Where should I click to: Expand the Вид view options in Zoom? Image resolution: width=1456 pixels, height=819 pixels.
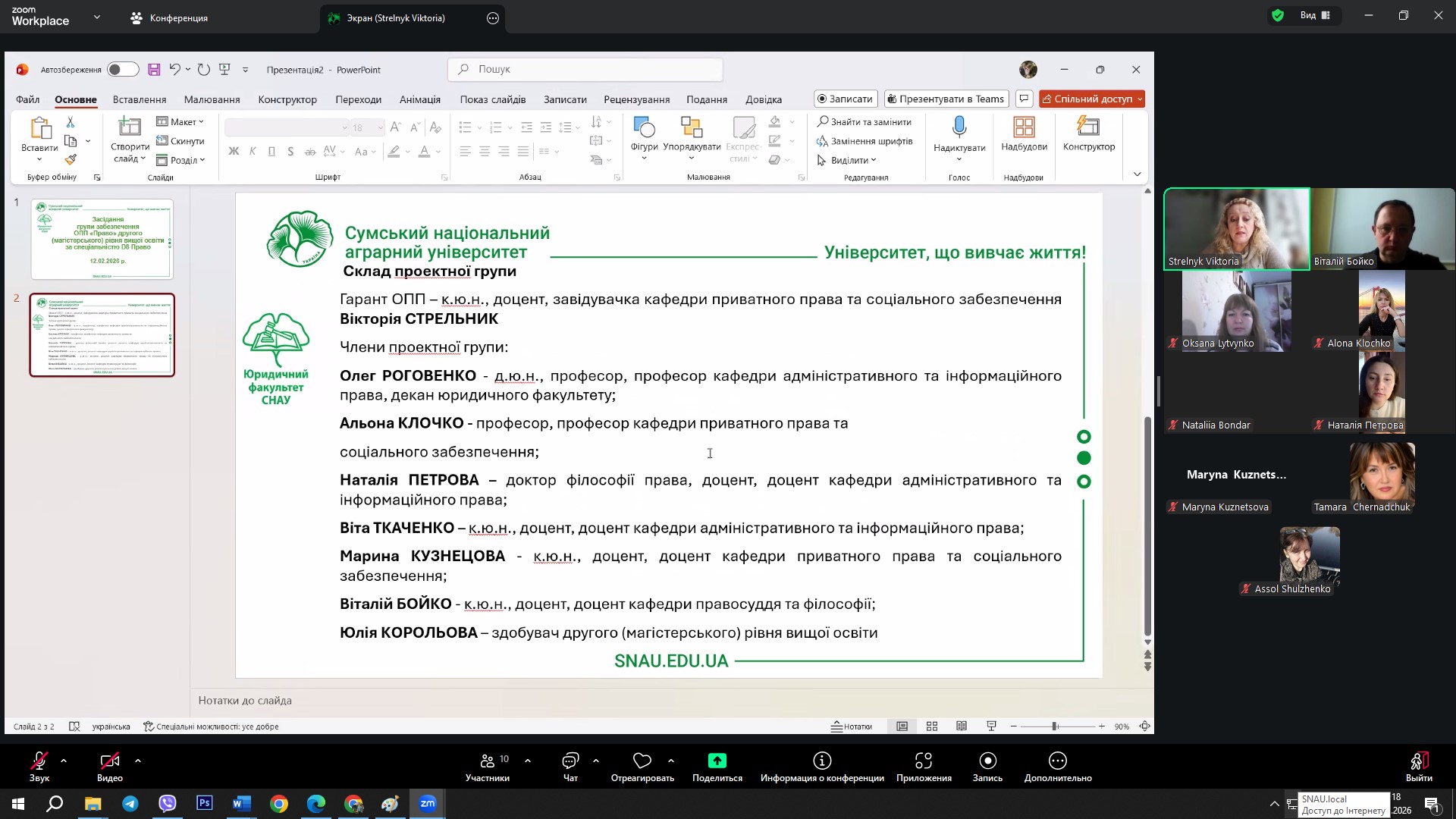pos(1315,15)
